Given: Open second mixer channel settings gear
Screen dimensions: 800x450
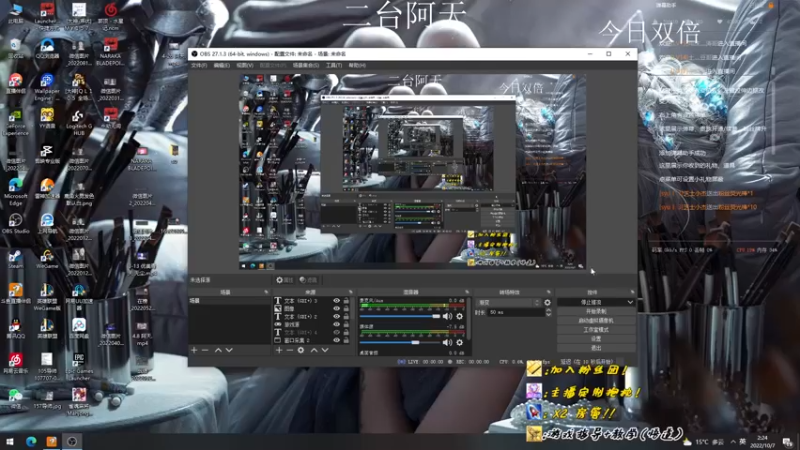Looking at the screenshot, I should click(460, 342).
